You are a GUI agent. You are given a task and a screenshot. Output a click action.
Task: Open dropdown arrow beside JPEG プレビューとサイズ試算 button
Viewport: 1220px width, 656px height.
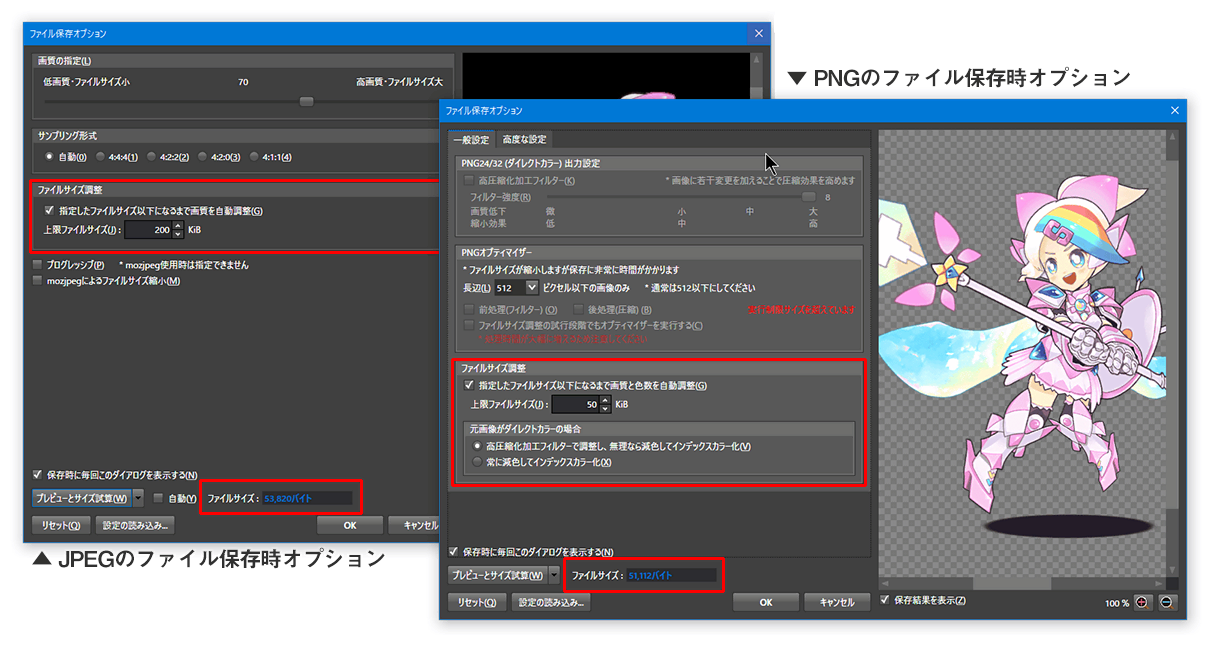pyautogui.click(x=138, y=498)
